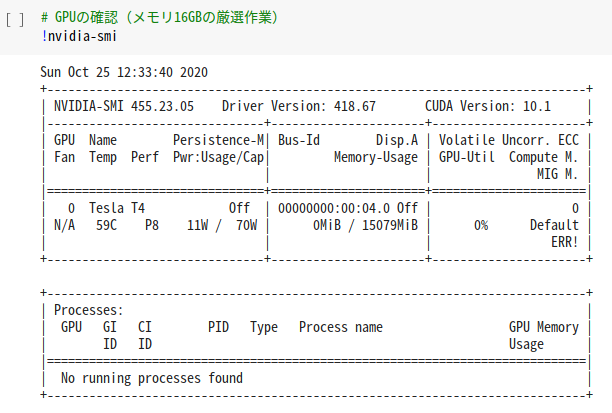Select the performance state 'P8'
This screenshot has width=612, height=413.
pos(152,225)
